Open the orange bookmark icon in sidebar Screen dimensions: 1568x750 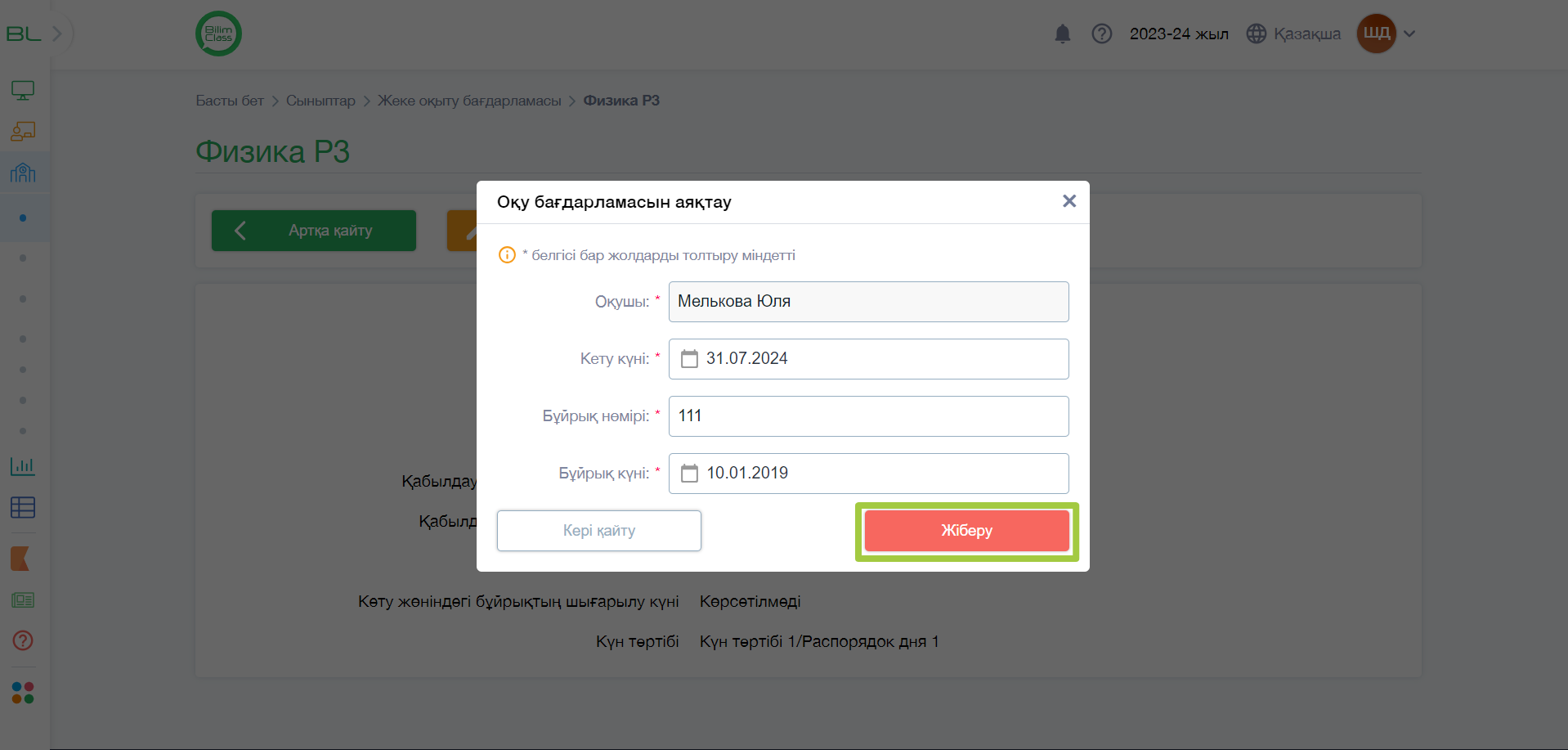tap(20, 559)
